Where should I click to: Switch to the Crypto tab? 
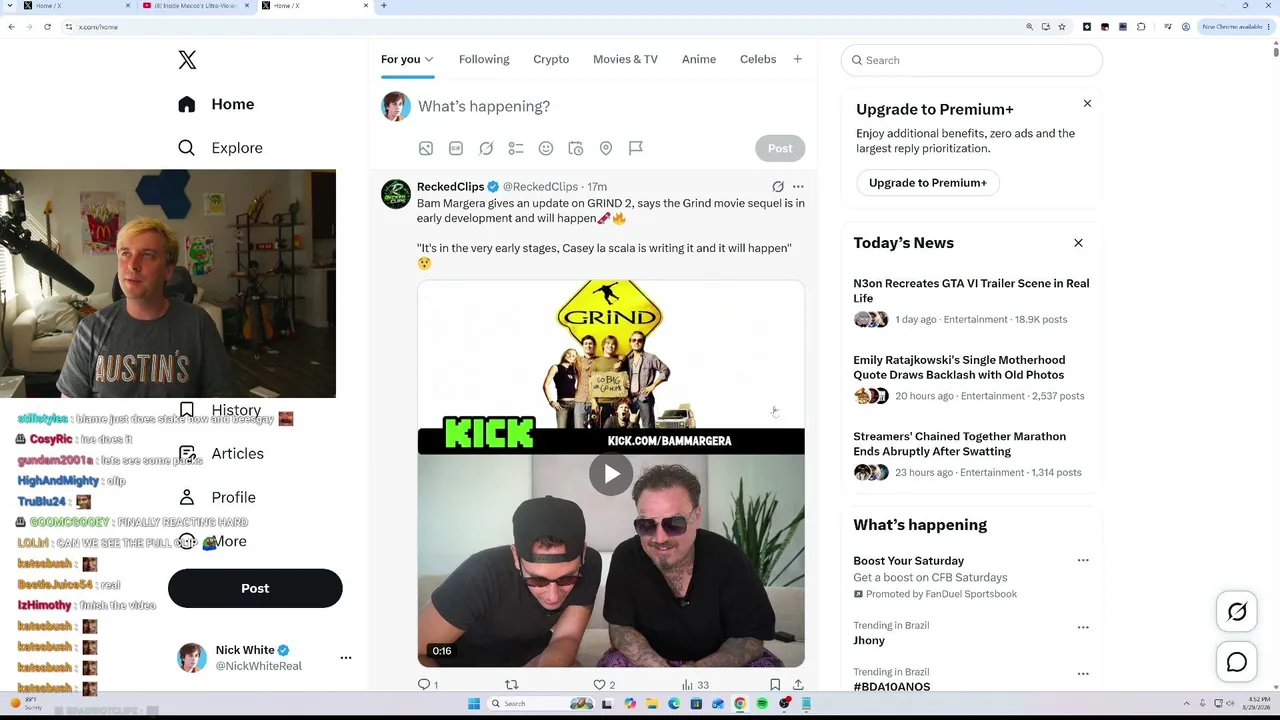pyautogui.click(x=551, y=60)
